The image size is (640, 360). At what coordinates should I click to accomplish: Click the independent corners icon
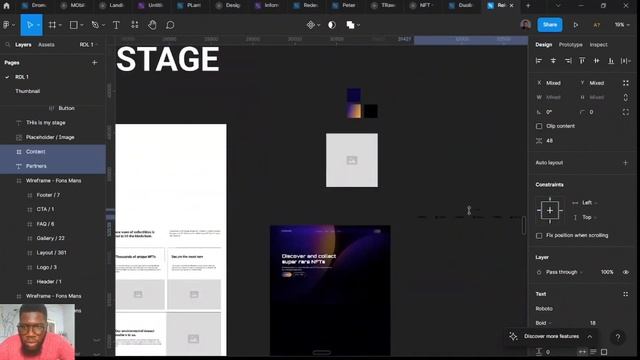[x=626, y=112]
